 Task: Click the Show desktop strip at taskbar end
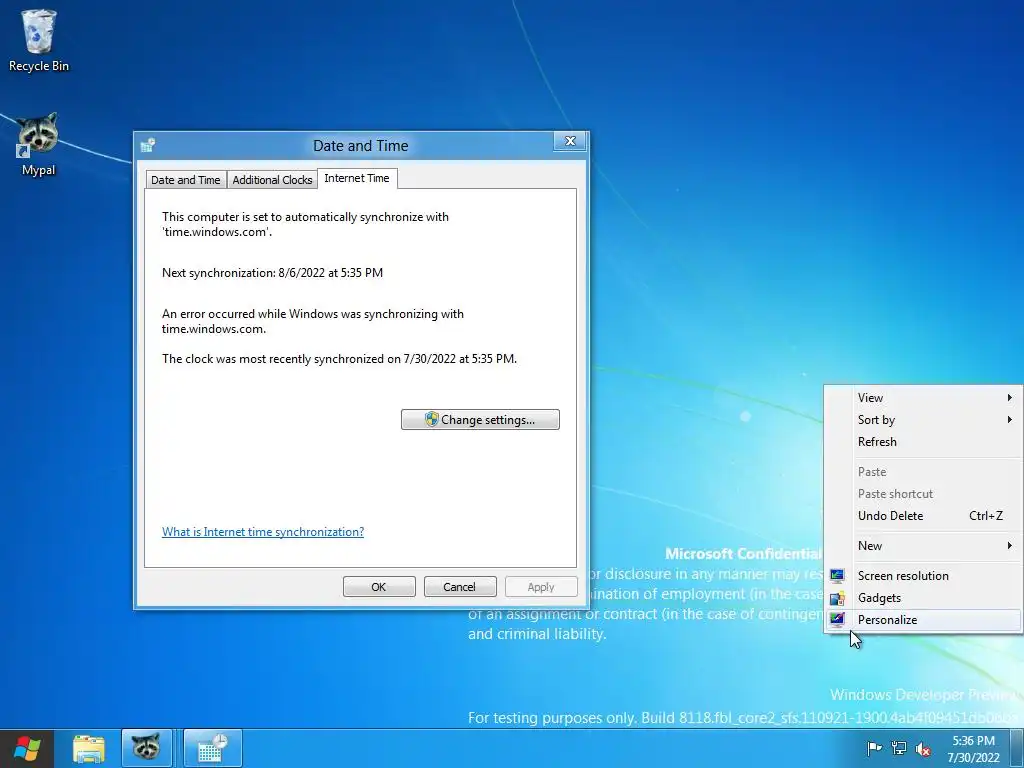[x=1019, y=748]
